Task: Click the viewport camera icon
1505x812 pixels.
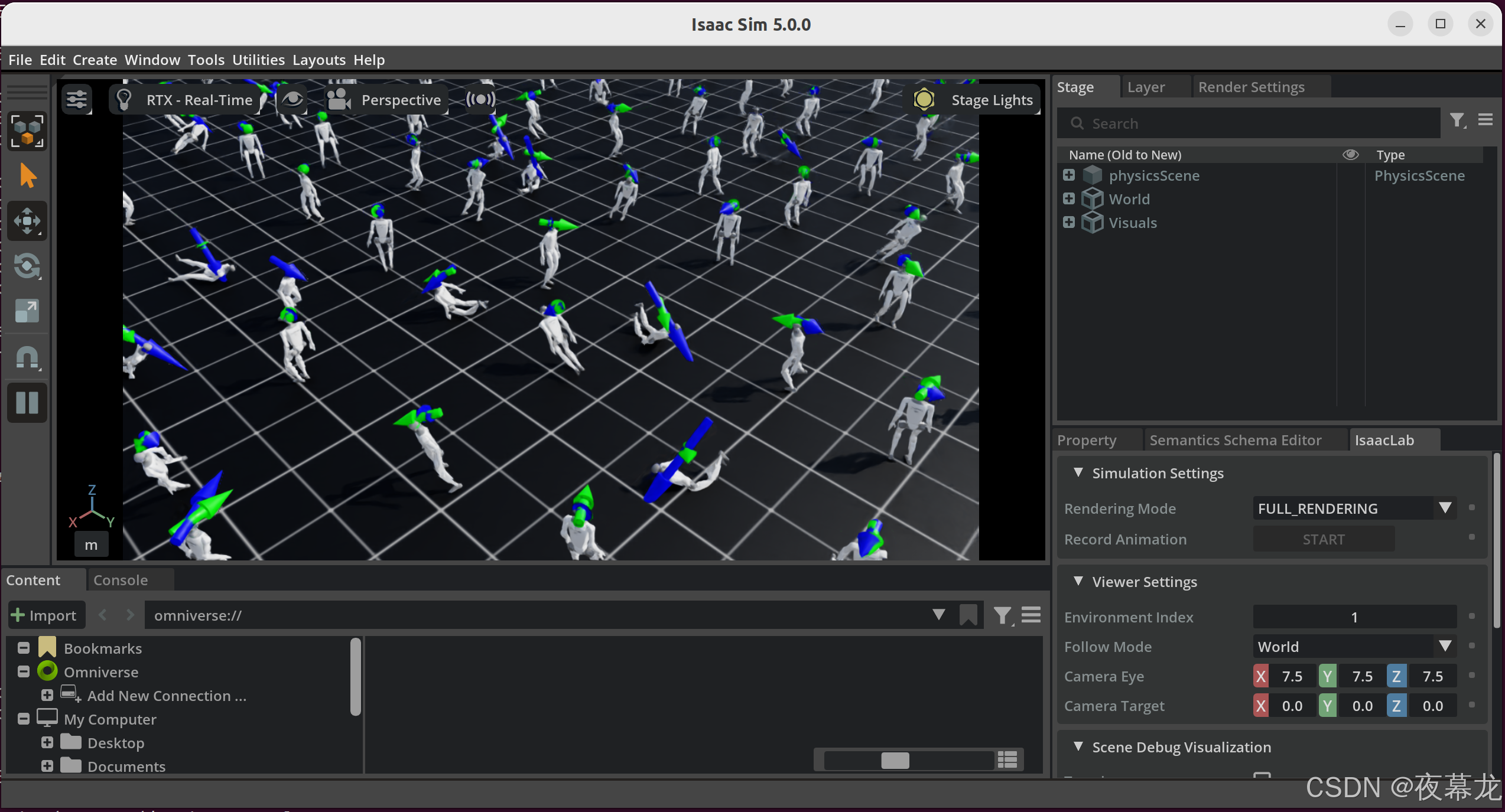Action: tap(339, 100)
